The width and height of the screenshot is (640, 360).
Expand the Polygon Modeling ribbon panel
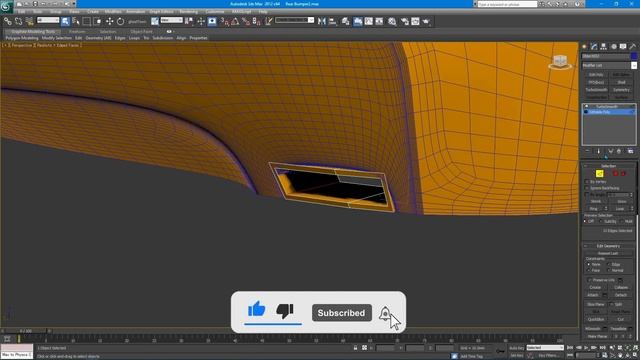[22, 38]
